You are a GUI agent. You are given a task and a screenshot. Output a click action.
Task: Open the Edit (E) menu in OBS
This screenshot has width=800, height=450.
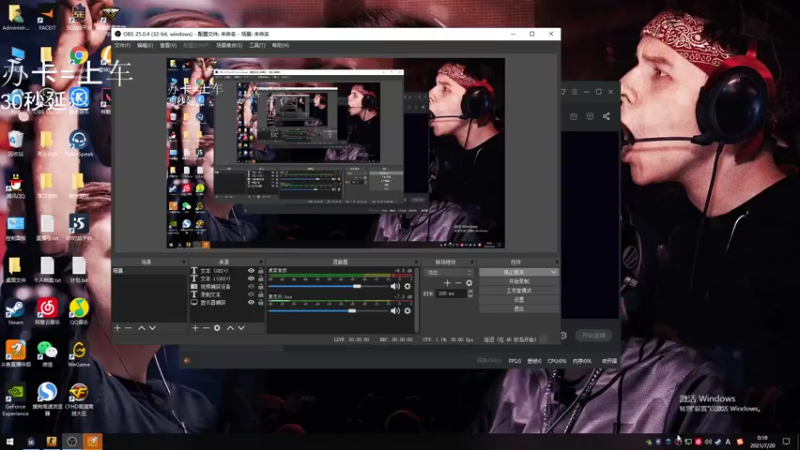pos(145,45)
